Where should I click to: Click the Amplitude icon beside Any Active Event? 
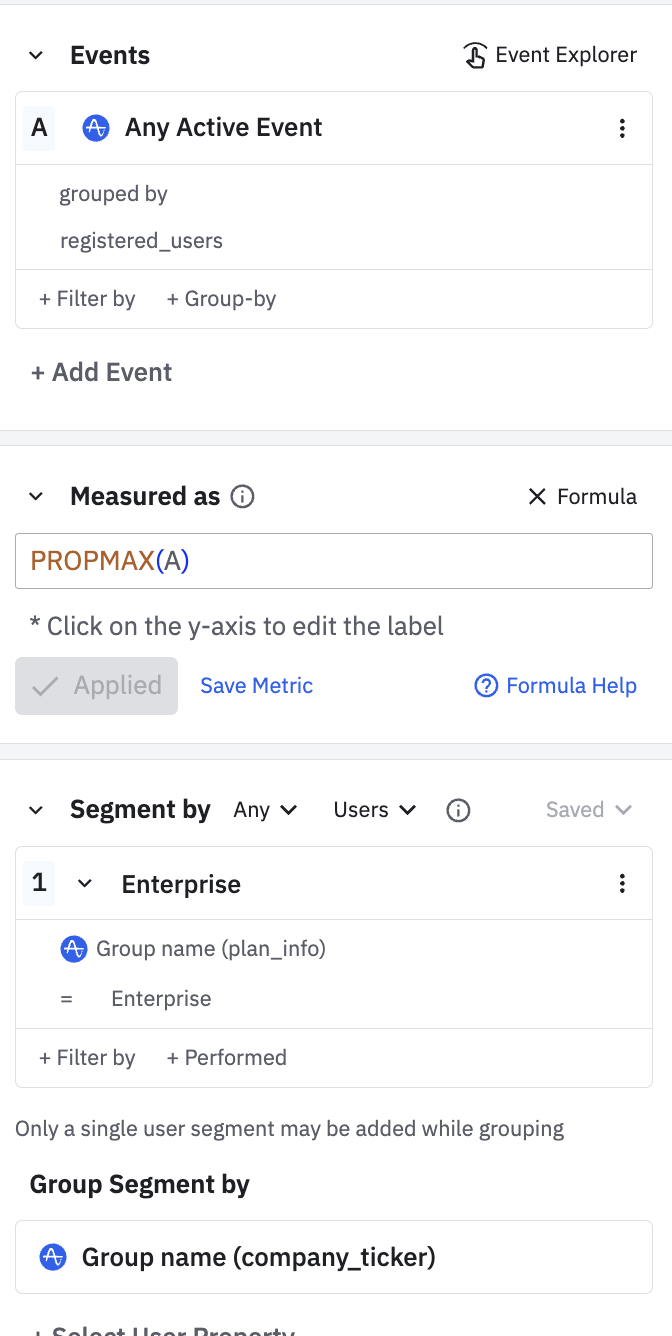click(x=96, y=128)
